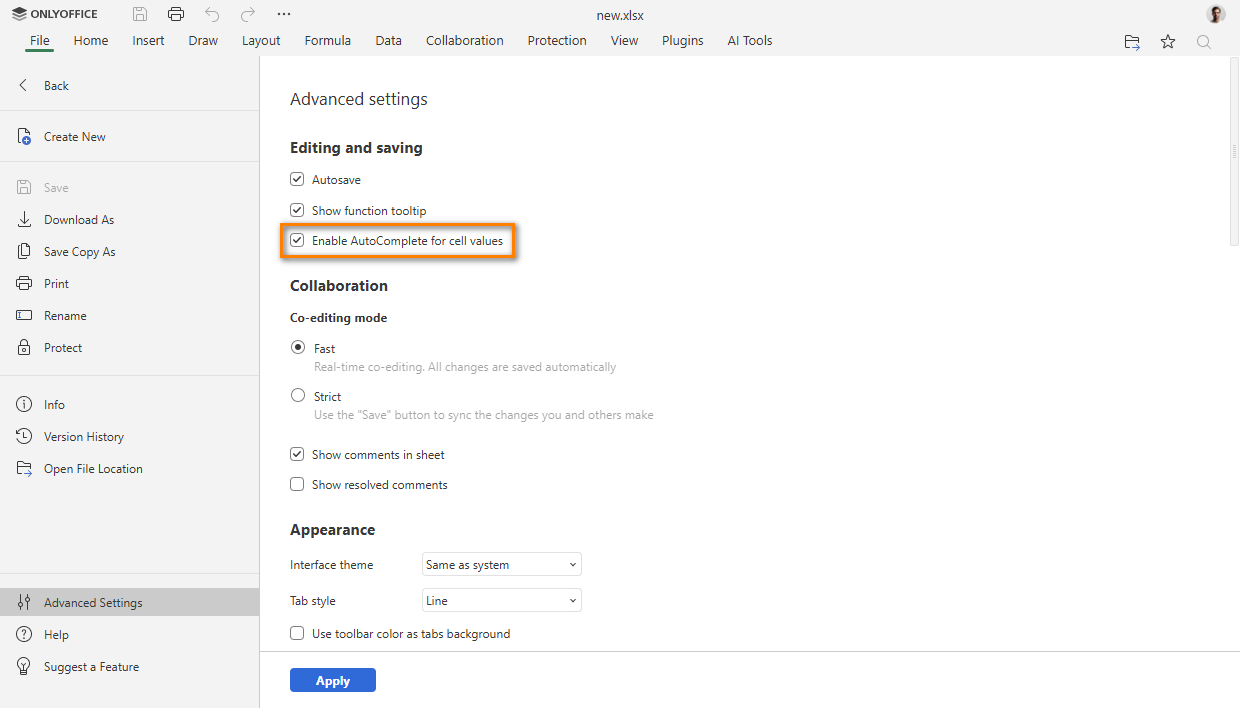1240x708 pixels.
Task: Toggle the Autosave checkbox
Action: (297, 180)
